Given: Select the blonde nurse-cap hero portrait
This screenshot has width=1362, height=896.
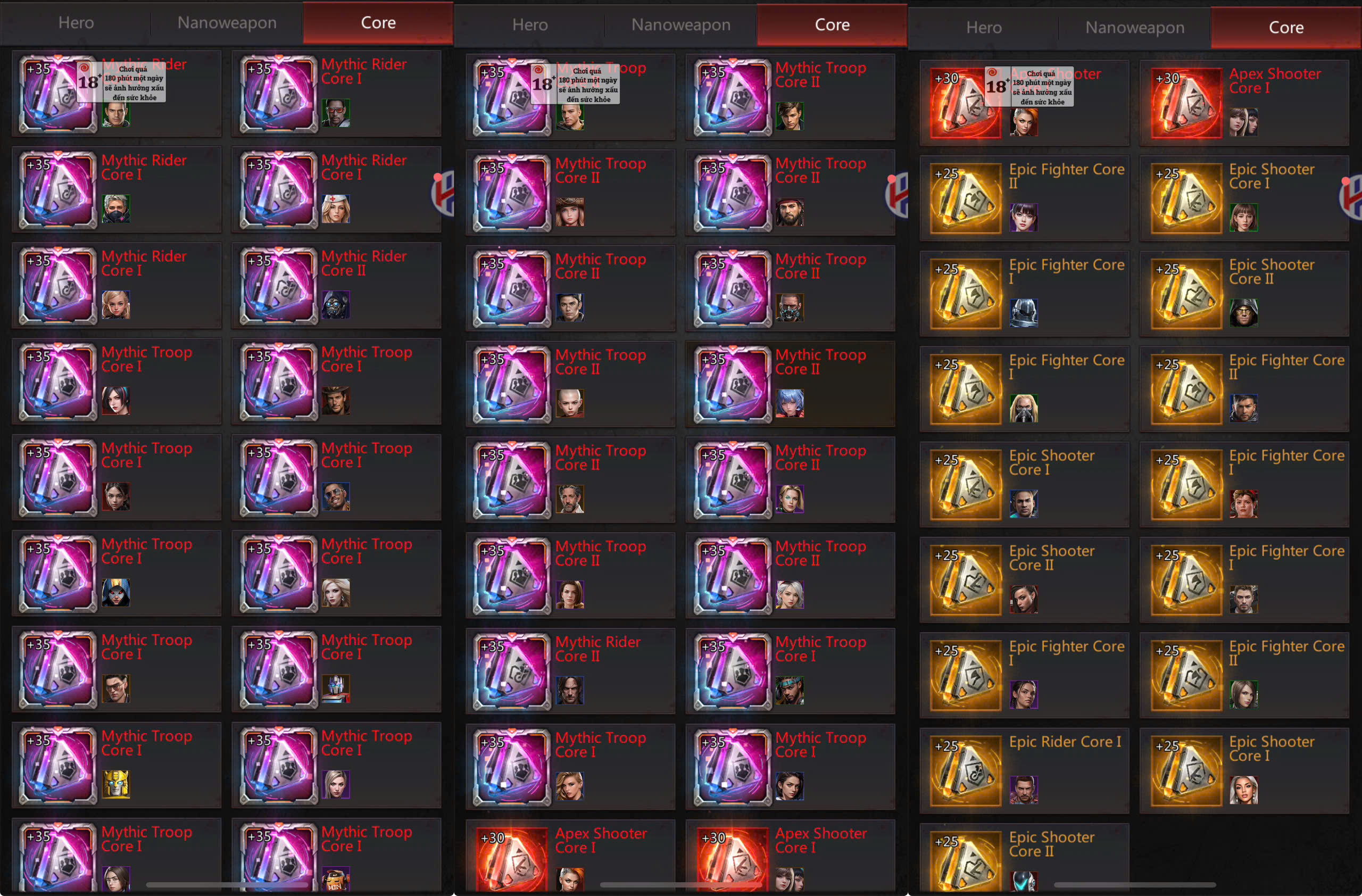Looking at the screenshot, I should coord(335,209).
